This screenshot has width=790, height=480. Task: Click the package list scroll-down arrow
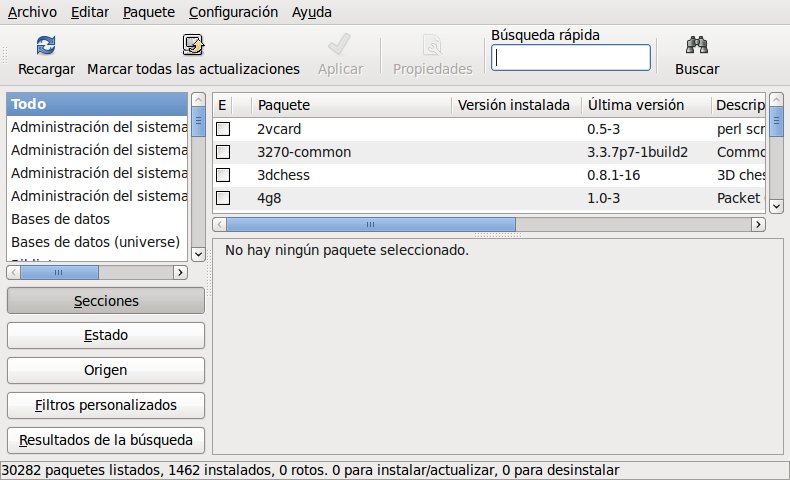click(x=776, y=206)
